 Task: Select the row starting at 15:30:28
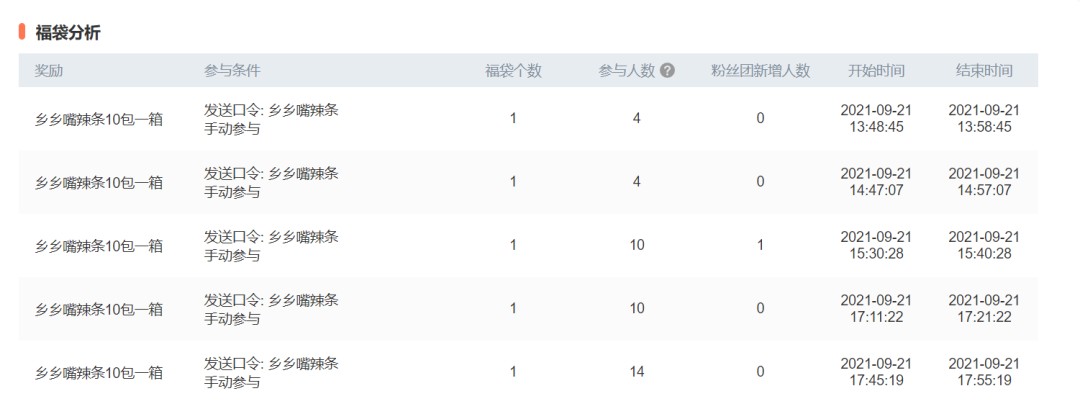528,245
